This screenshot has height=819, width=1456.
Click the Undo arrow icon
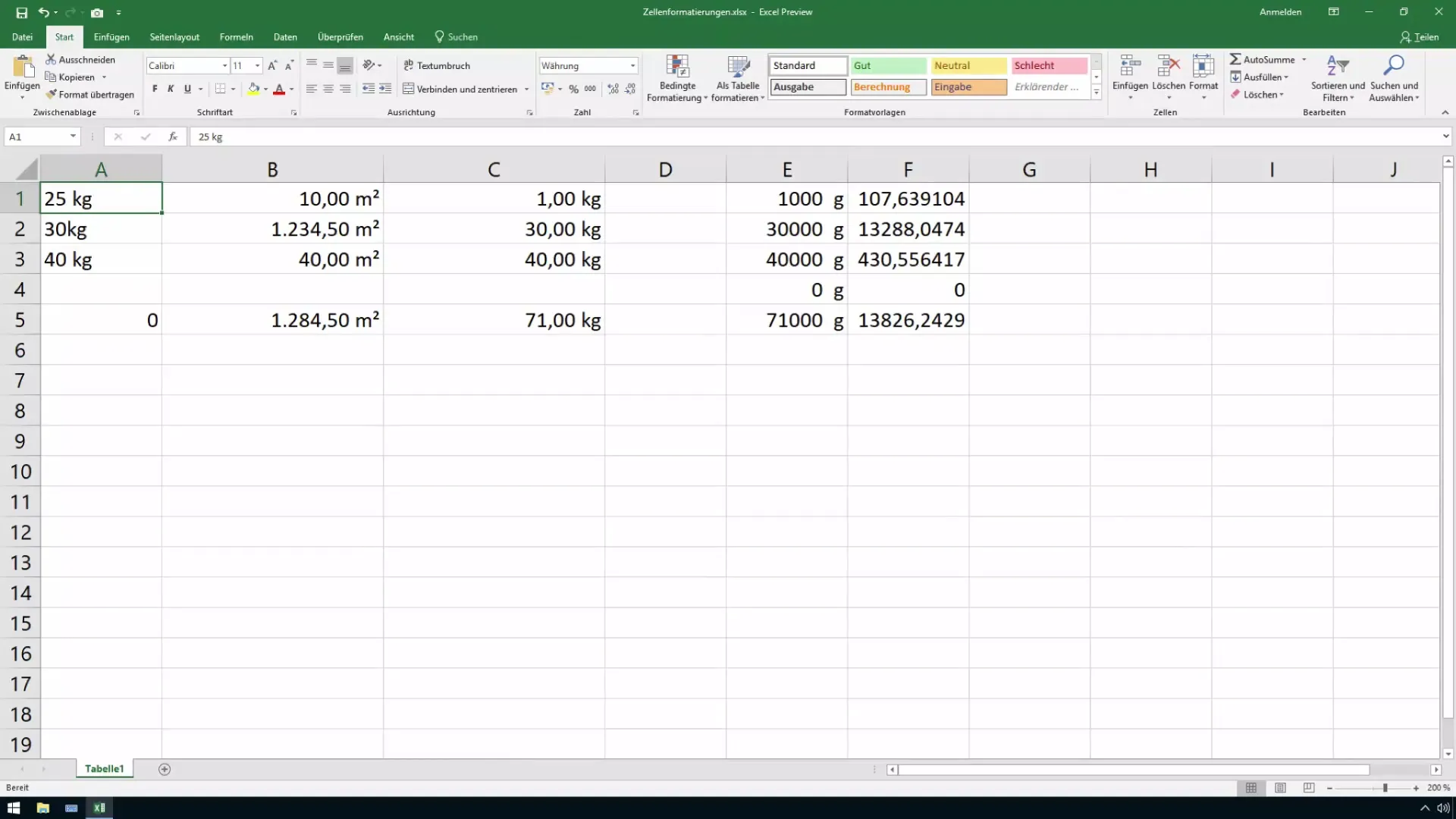44,13
